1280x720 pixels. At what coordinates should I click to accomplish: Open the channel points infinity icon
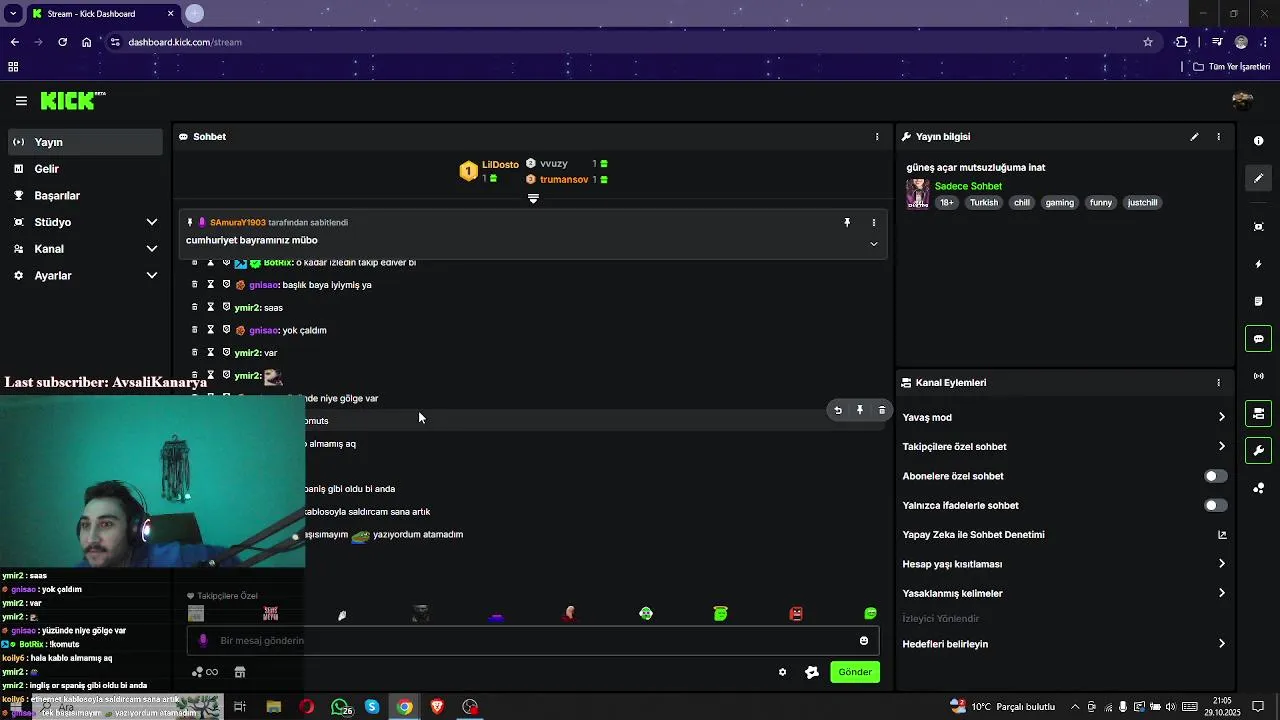[205, 672]
